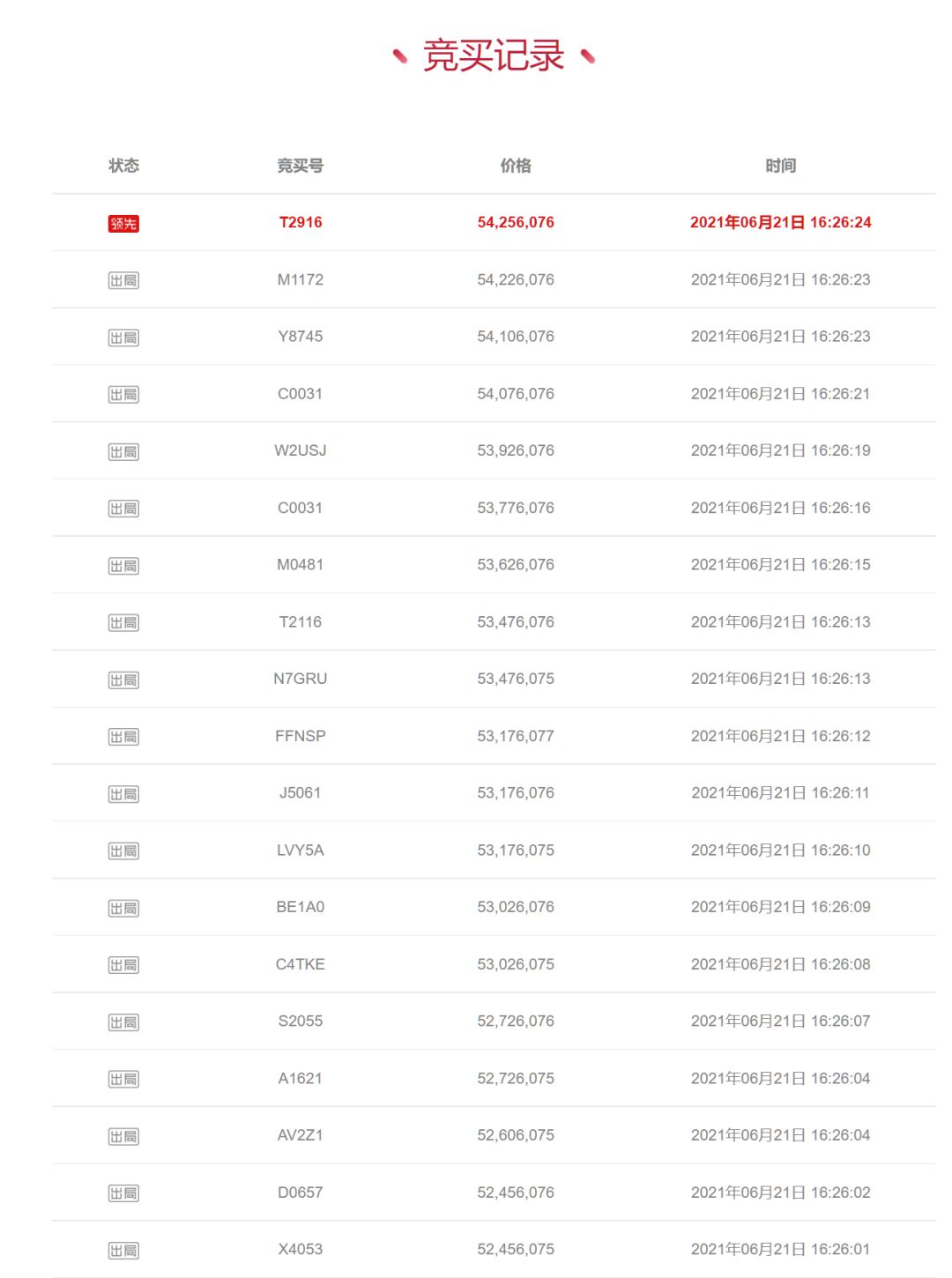Viewport: 952px width, 1278px height.
Task: Select leading bidder number T2916
Action: 300,222
